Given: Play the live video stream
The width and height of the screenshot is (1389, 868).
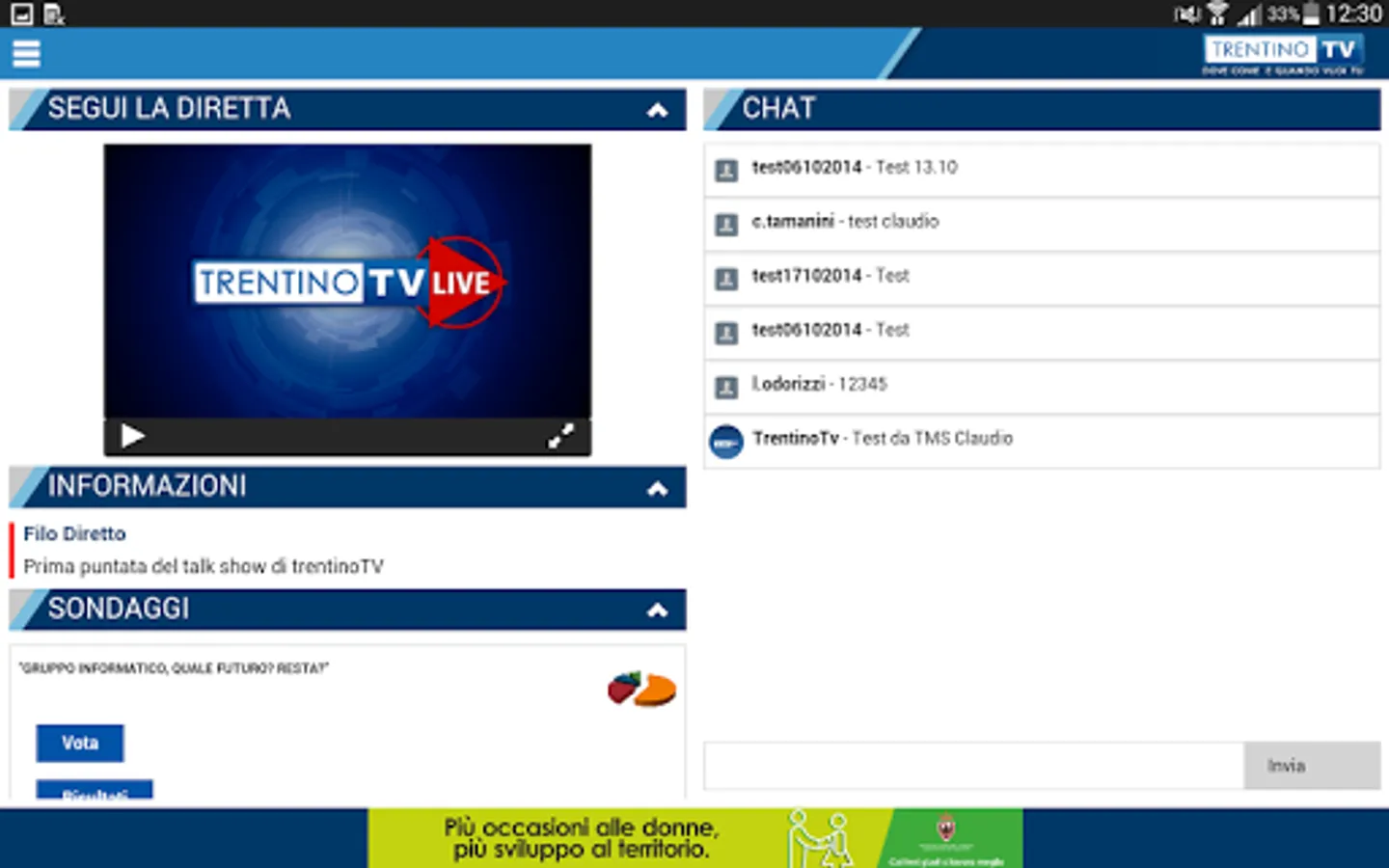Looking at the screenshot, I should point(133,436).
